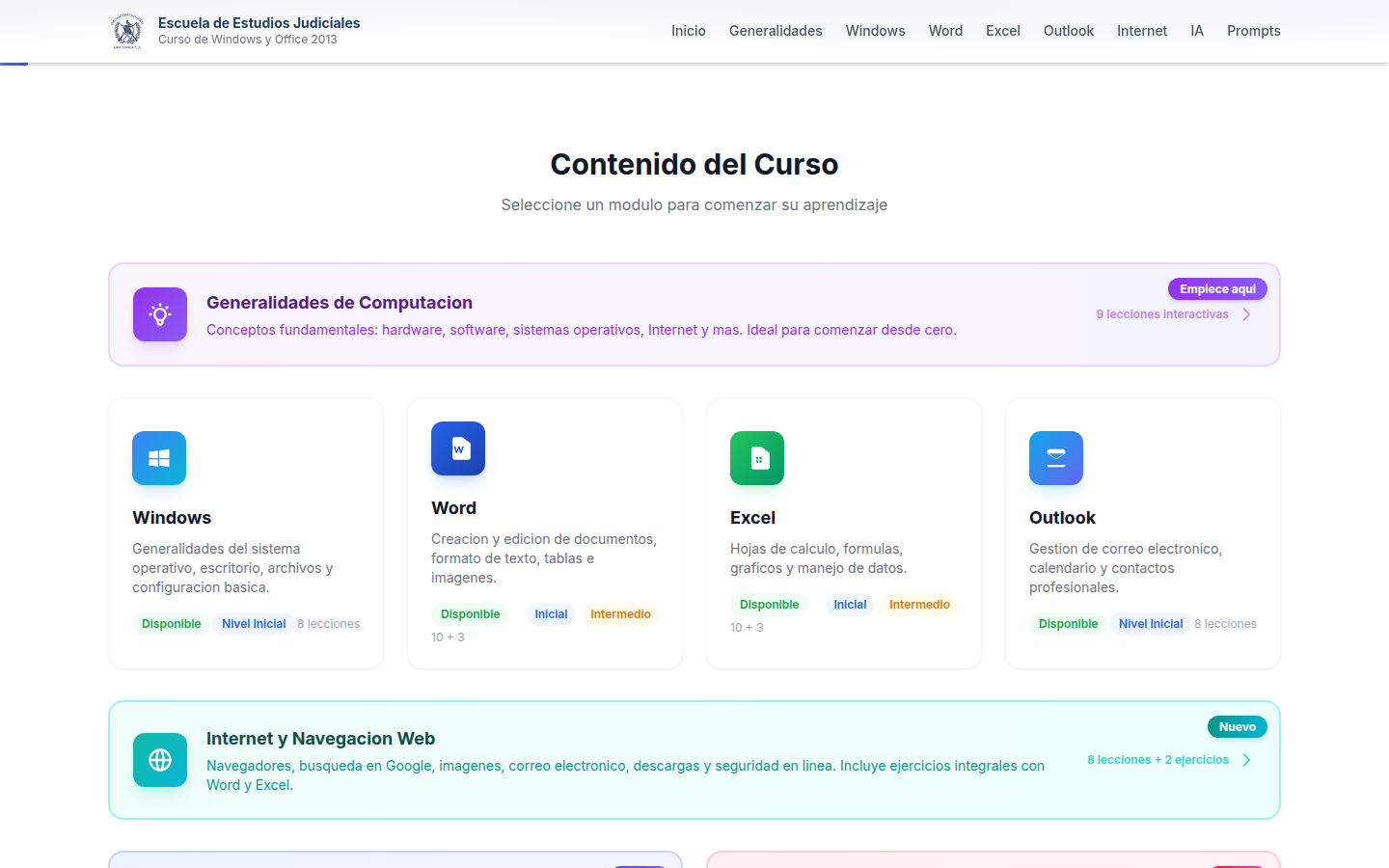This screenshot has height=868, width=1389.
Task: Click the 8 lecciones text on Windows card
Action: 328,623
